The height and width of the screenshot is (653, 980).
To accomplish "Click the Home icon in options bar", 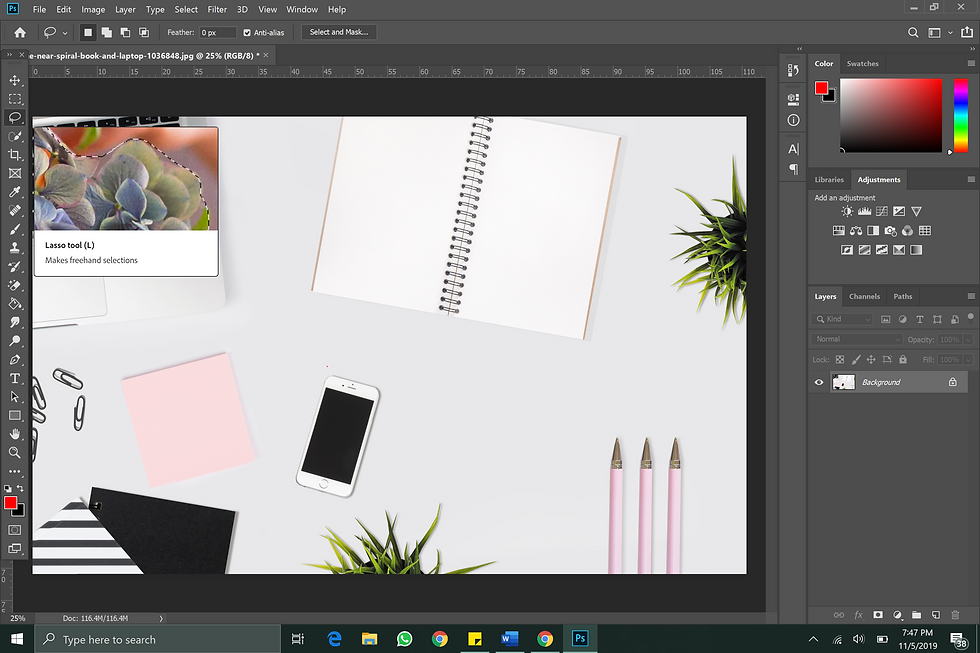I will point(19,32).
